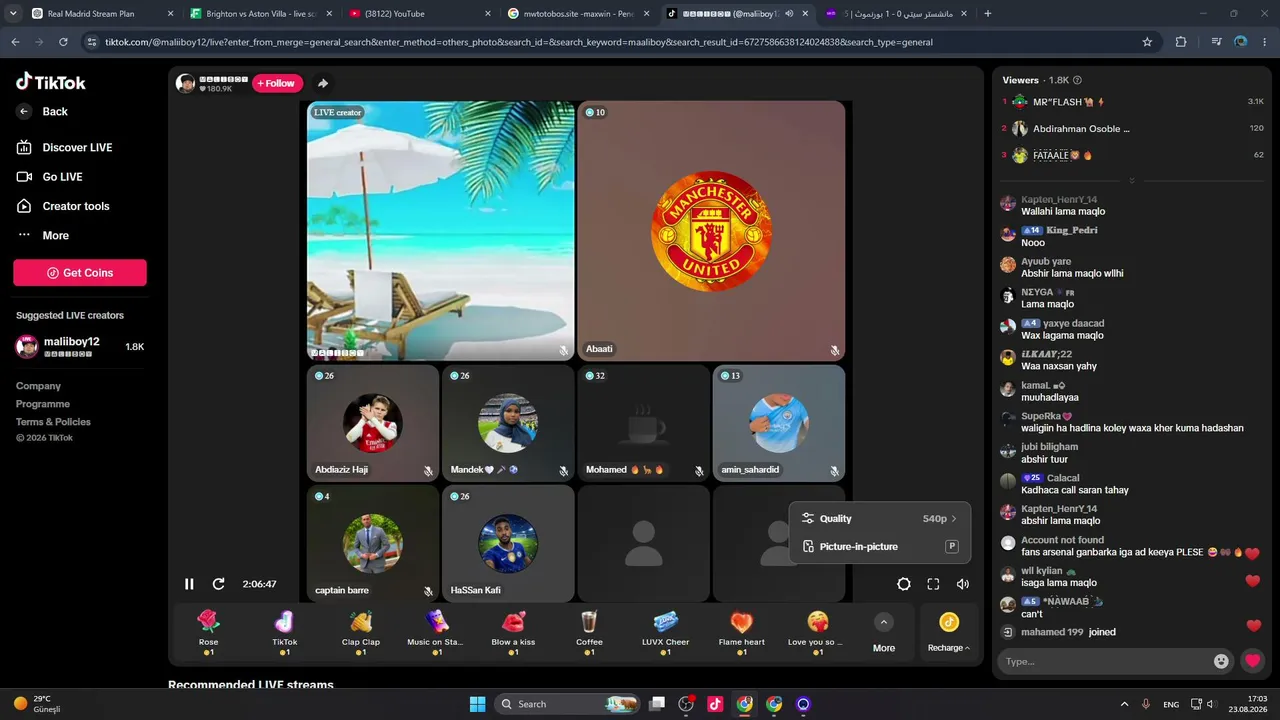Viewport: 1280px width, 720px height.
Task: Click the taskbar Search box
Action: tap(568, 704)
